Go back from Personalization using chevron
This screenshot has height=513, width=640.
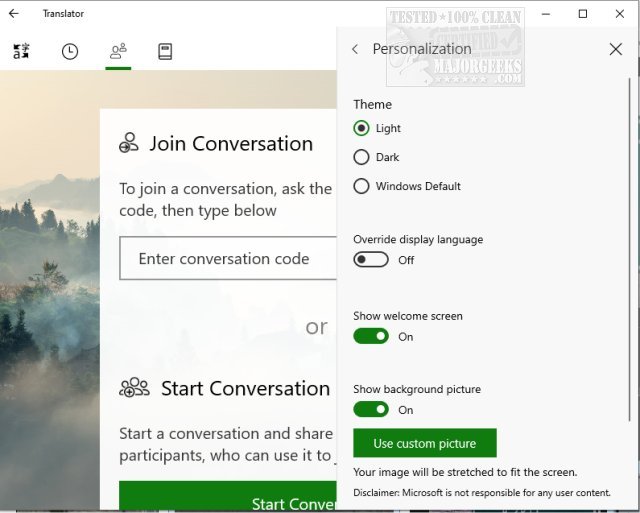point(355,49)
